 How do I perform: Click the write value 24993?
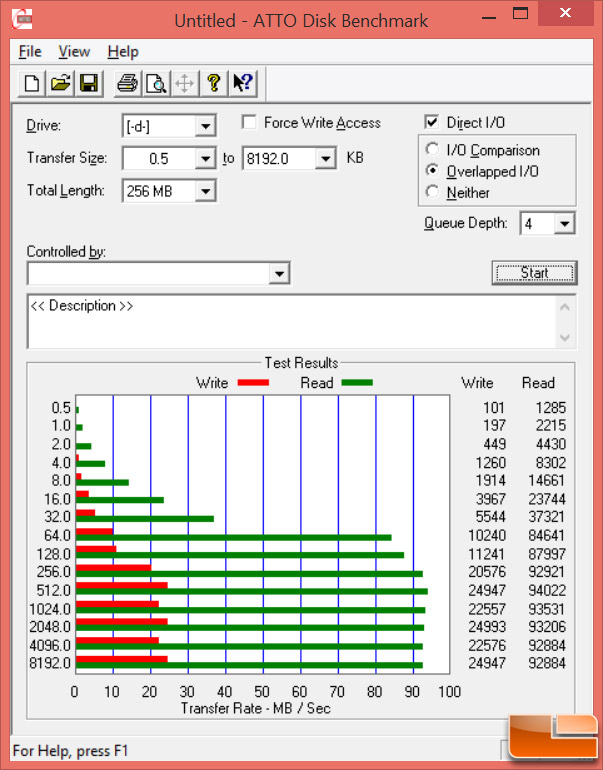(487, 627)
